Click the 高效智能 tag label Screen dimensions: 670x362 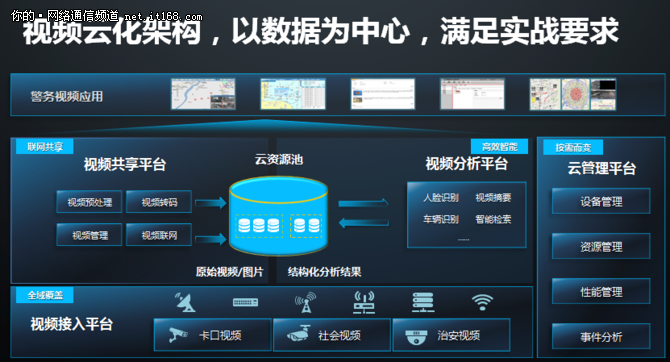pyautogui.click(x=499, y=147)
